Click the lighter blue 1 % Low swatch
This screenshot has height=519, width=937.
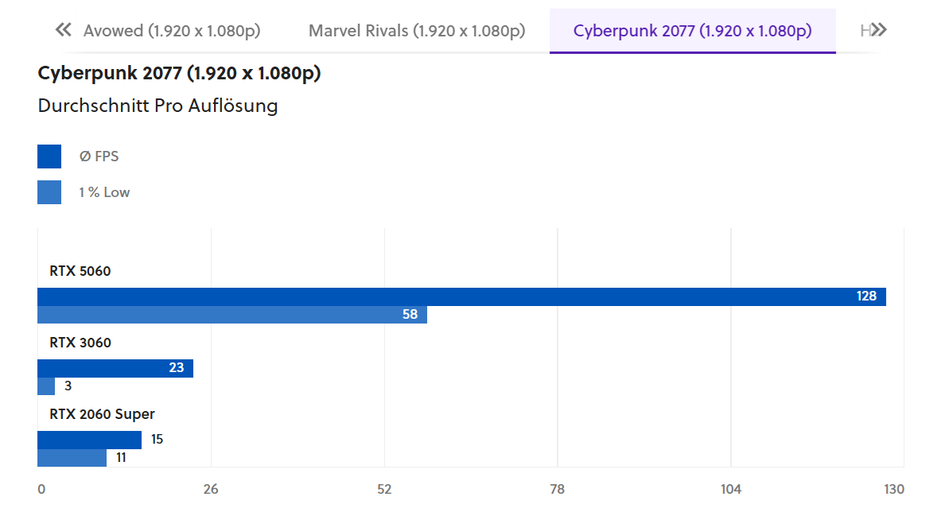49,192
